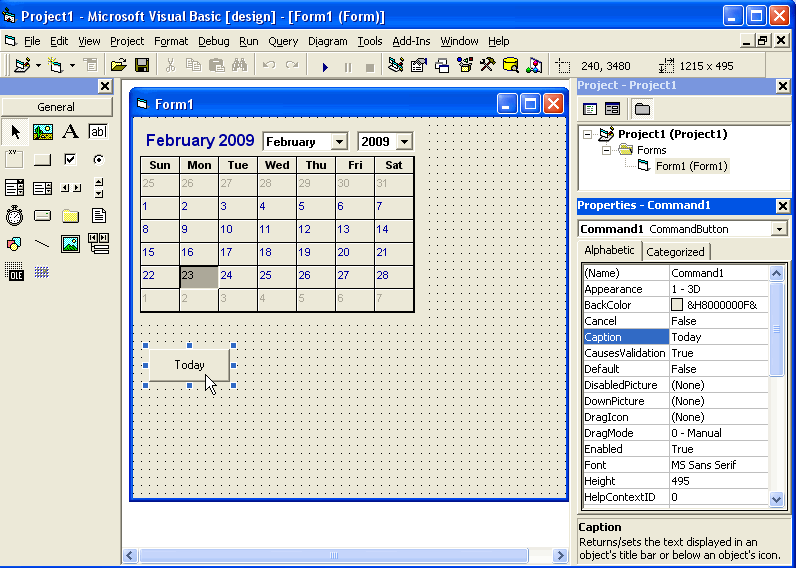Image resolution: width=796 pixels, height=568 pixels.
Task: Open the Properties Window toolbar icon
Action: (x=419, y=65)
